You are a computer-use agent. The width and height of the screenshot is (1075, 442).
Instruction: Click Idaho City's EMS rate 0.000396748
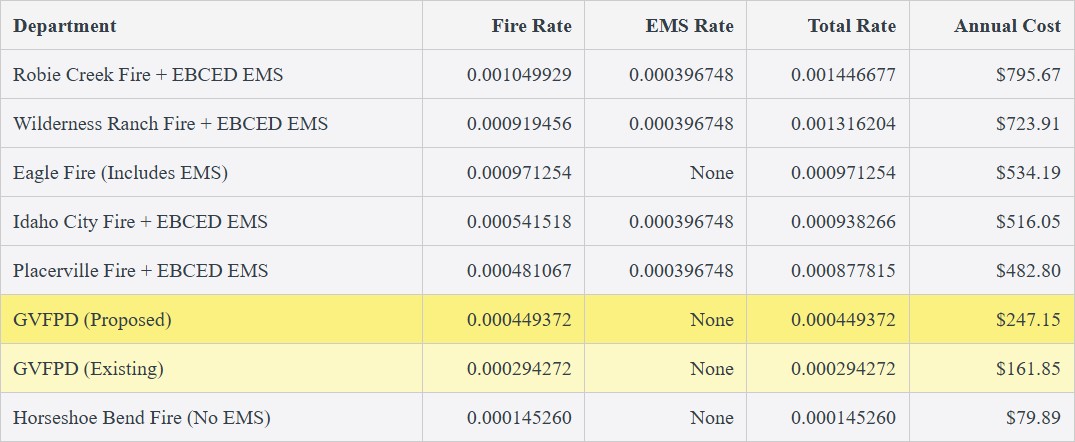[x=681, y=222]
